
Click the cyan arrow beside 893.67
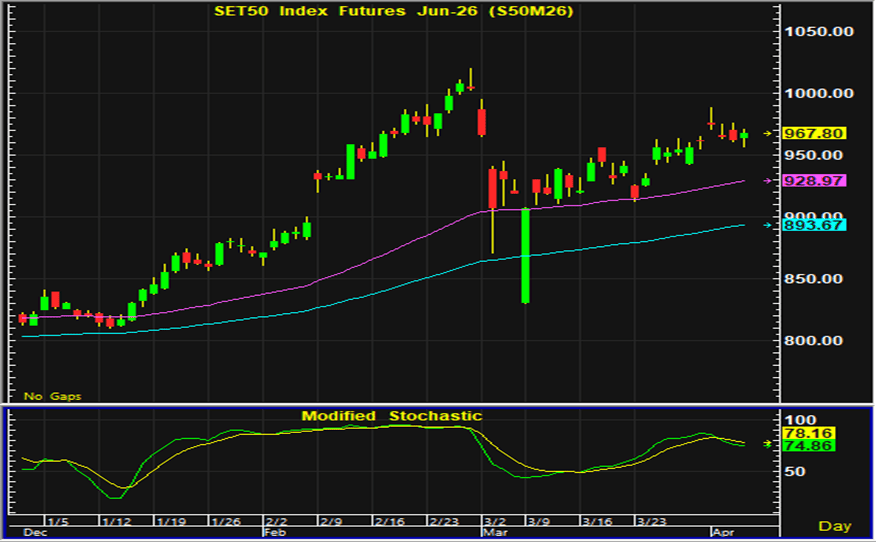[768, 225]
